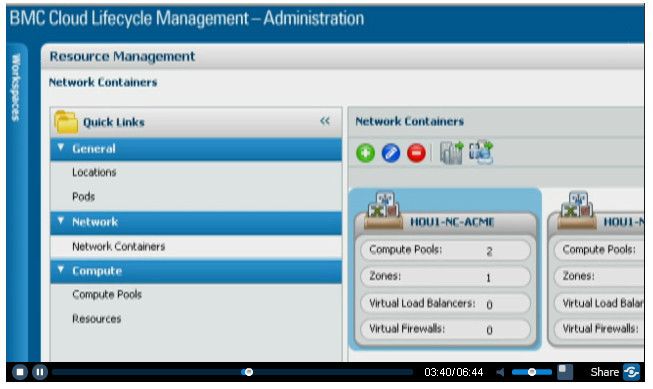Click the 03:40/06:44 time display
Image resolution: width=653 pixels, height=389 pixels.
(x=454, y=372)
